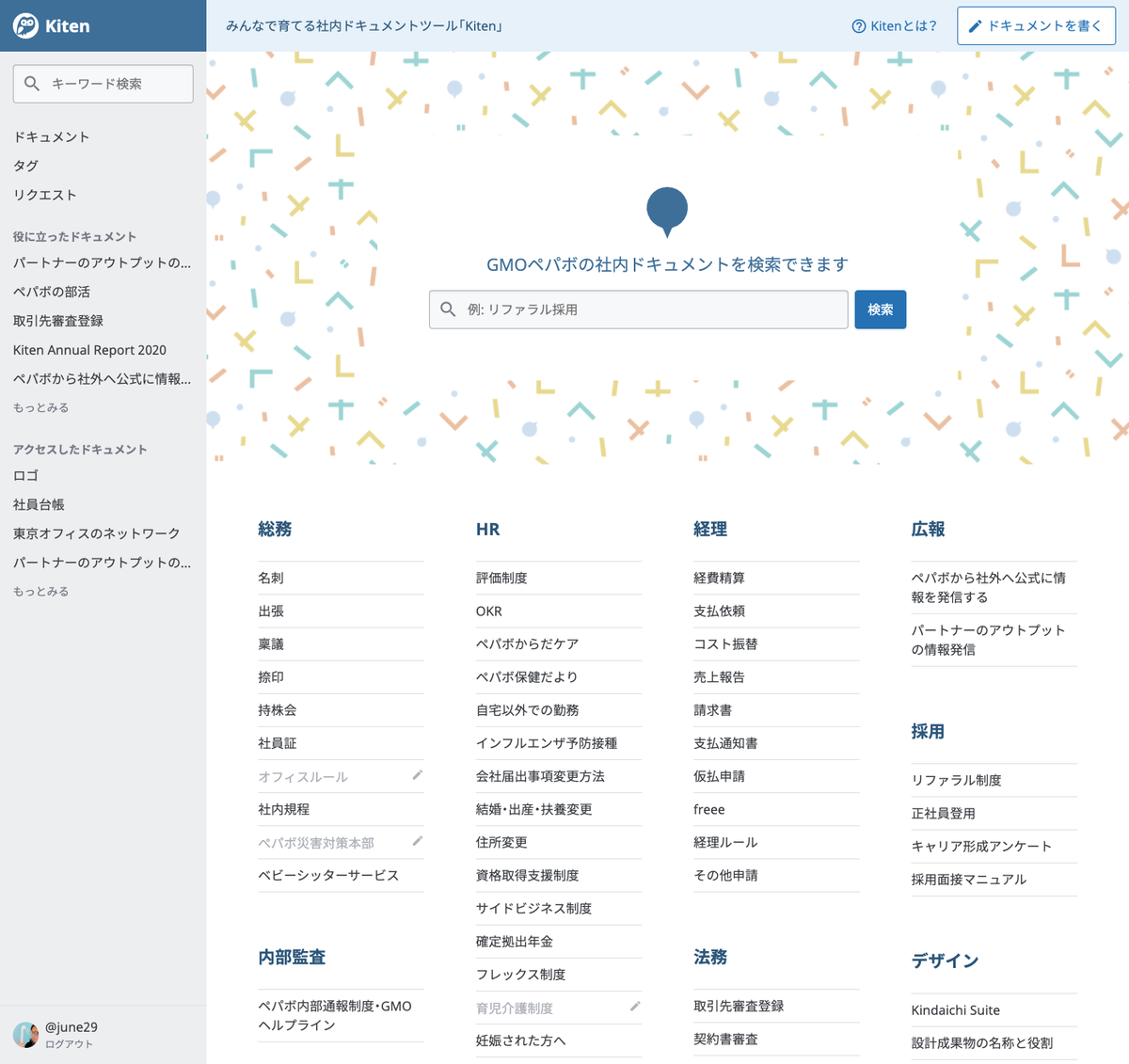Click the @june29 user avatar
The height and width of the screenshot is (1064, 1129).
[x=25, y=1034]
